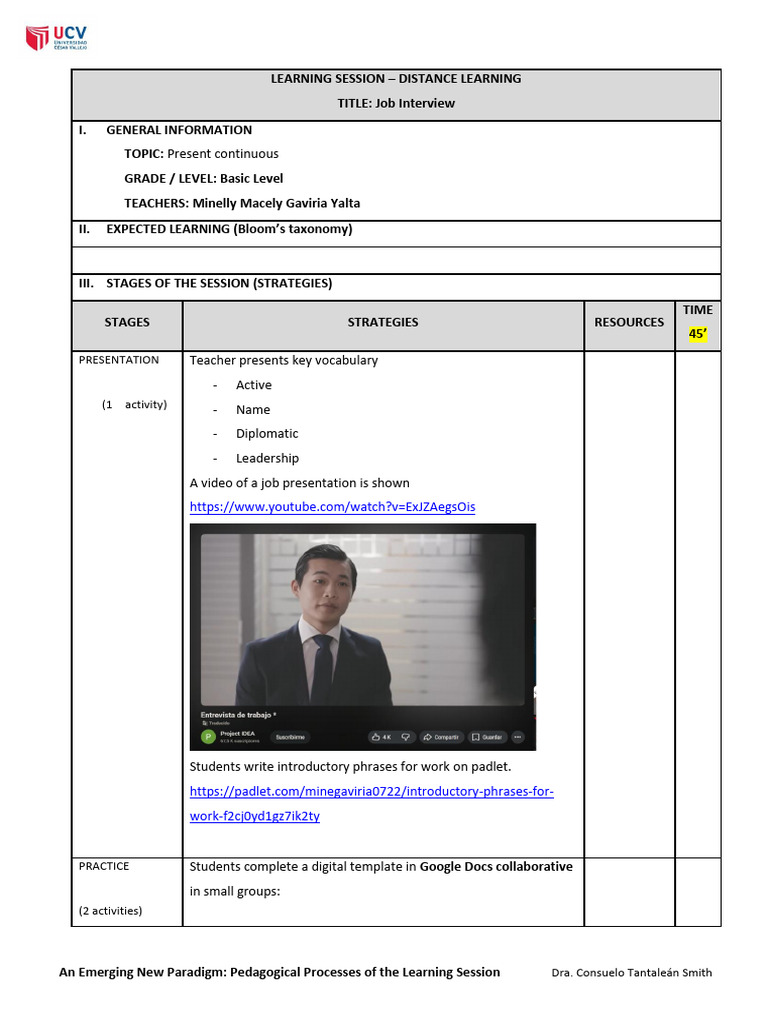
Task: Open the padlet introductory-phrases-for-work link
Action: pos(372,803)
